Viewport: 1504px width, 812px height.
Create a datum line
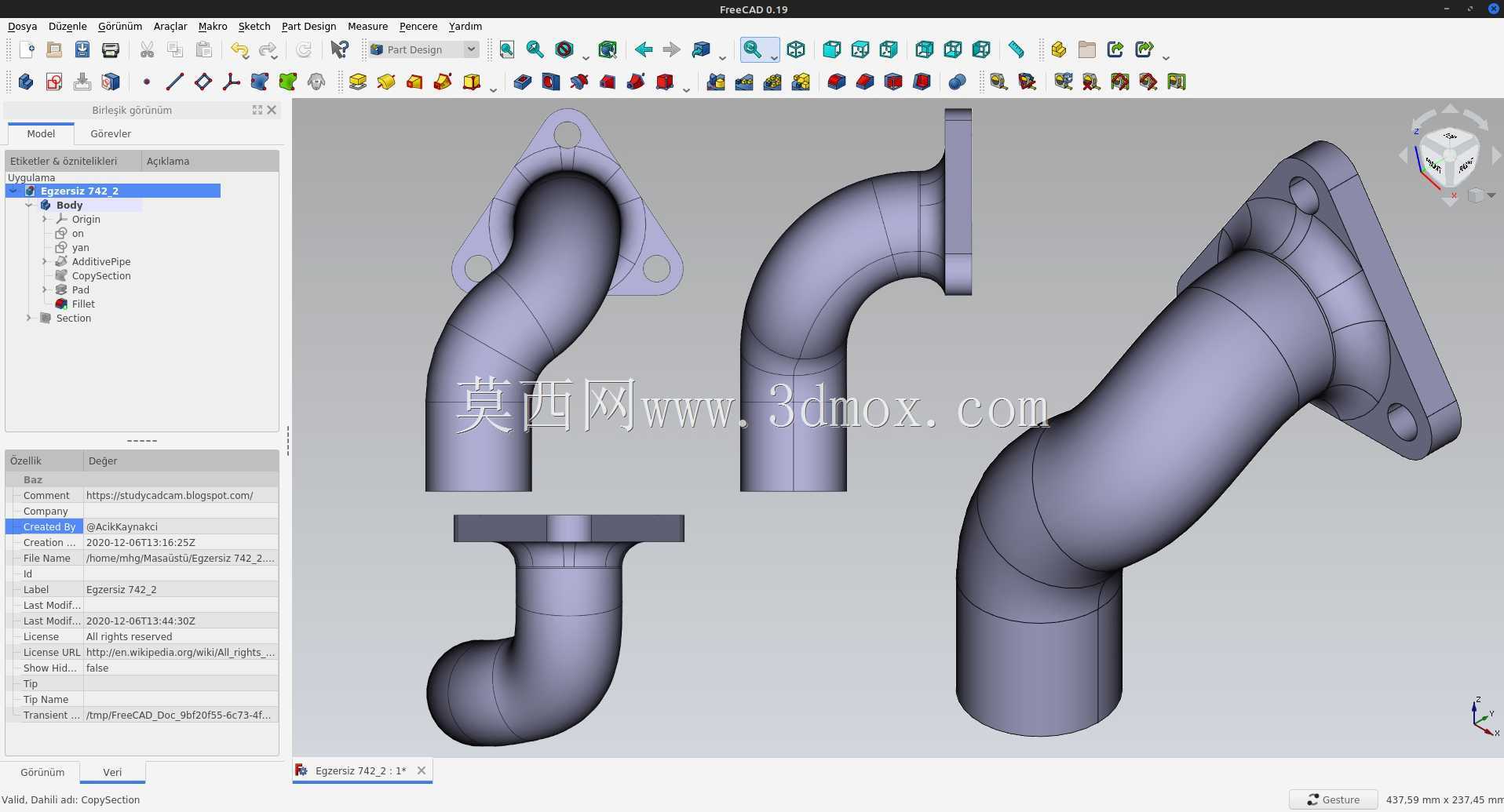[175, 82]
